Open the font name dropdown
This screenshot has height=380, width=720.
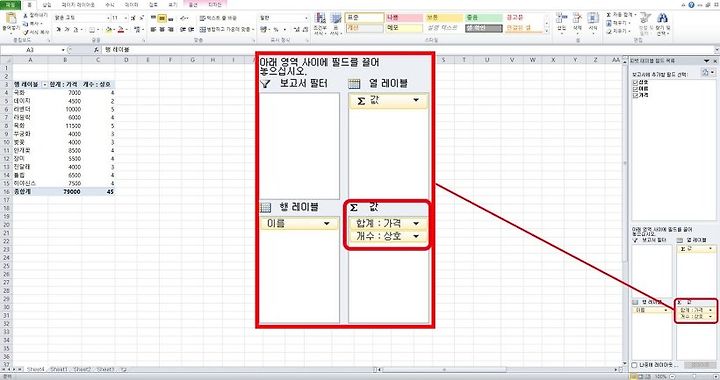108,18
